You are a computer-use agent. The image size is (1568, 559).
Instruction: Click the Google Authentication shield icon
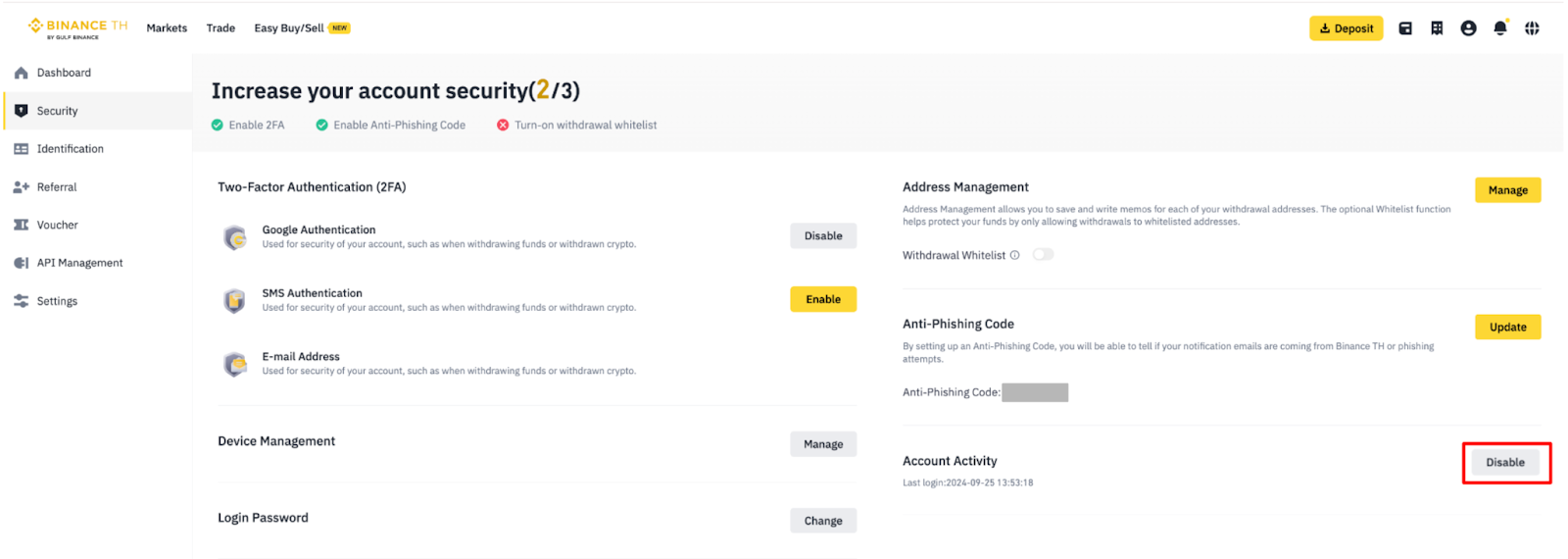click(x=235, y=237)
